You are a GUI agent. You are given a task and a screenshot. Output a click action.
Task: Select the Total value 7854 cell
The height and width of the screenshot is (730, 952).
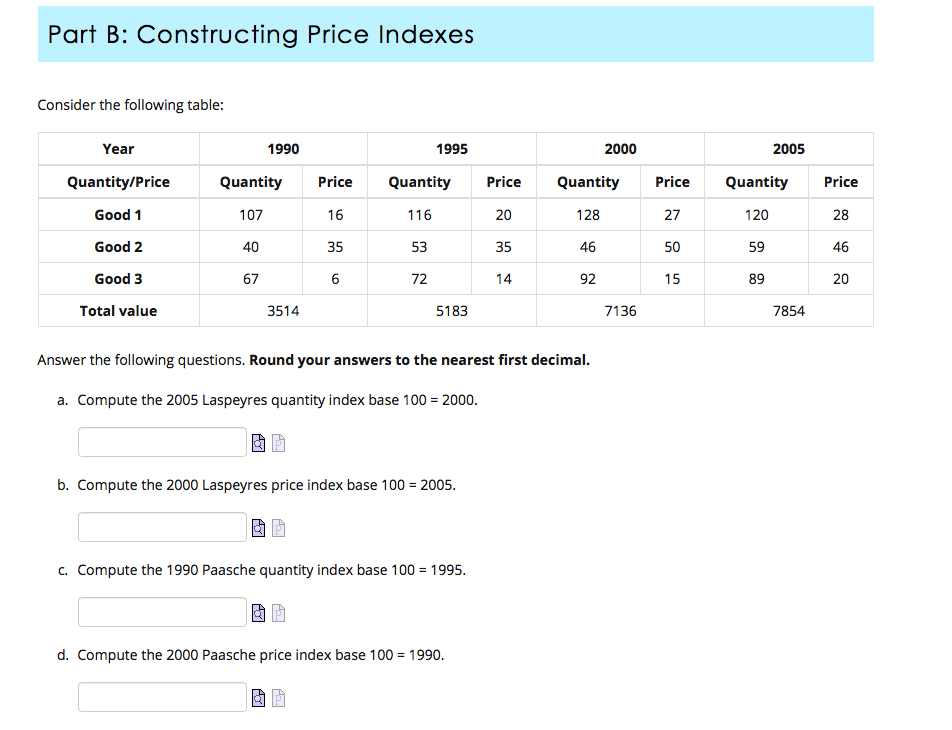pos(789,310)
